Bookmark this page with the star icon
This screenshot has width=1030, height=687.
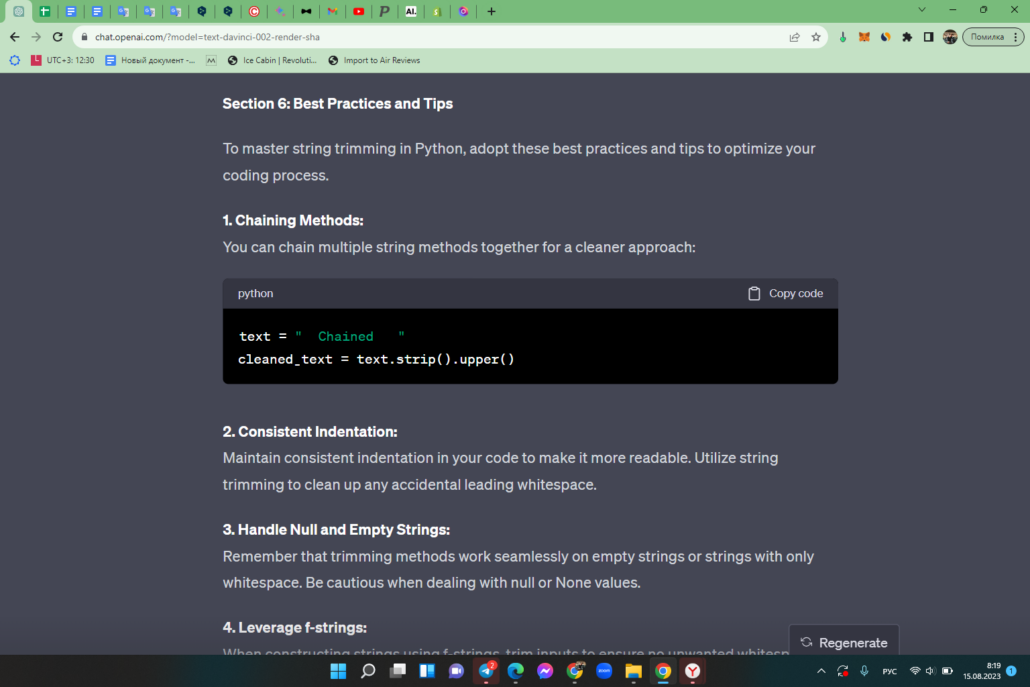(816, 37)
